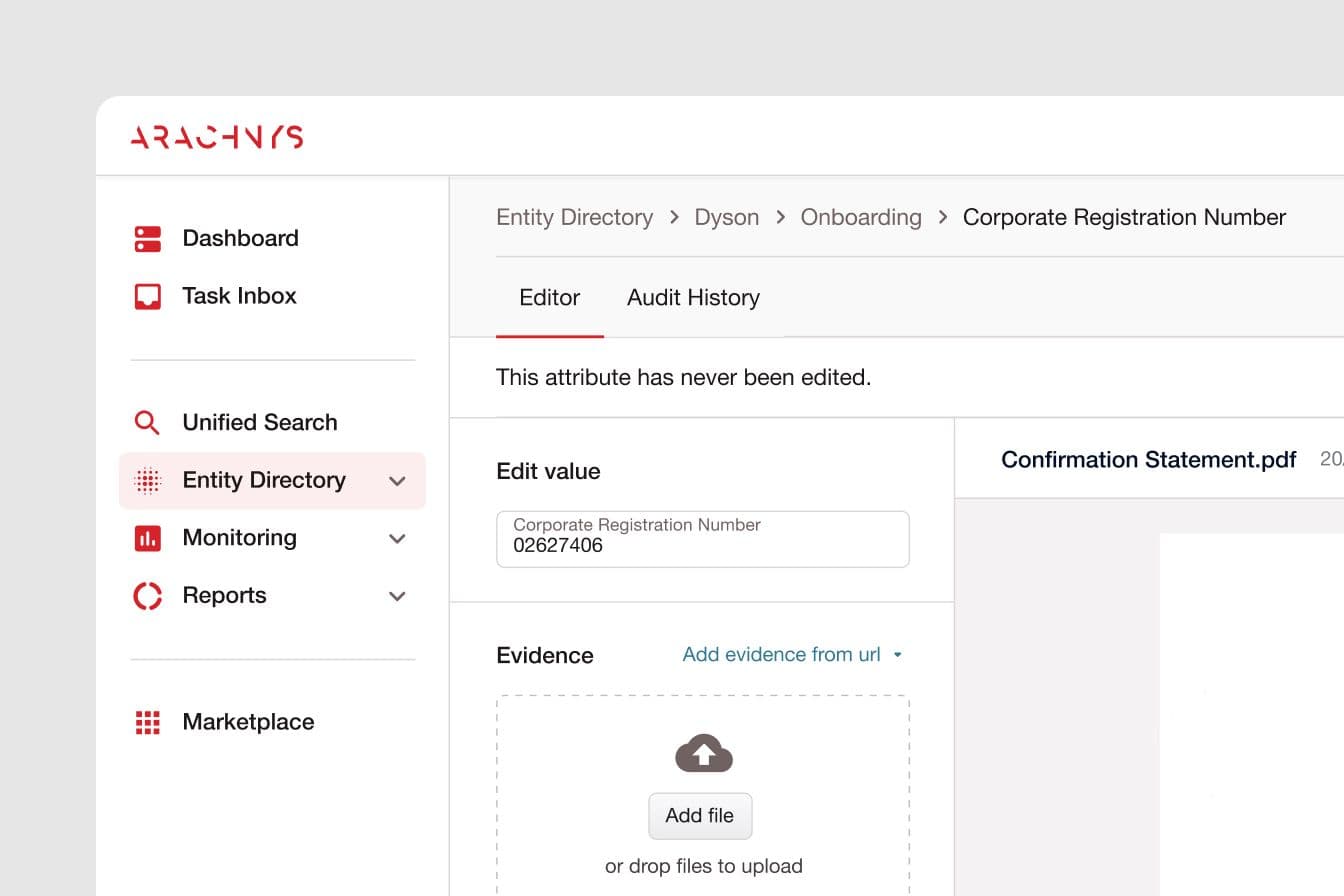The width and height of the screenshot is (1344, 896).
Task: Click the Arachnys logo
Action: click(x=216, y=136)
